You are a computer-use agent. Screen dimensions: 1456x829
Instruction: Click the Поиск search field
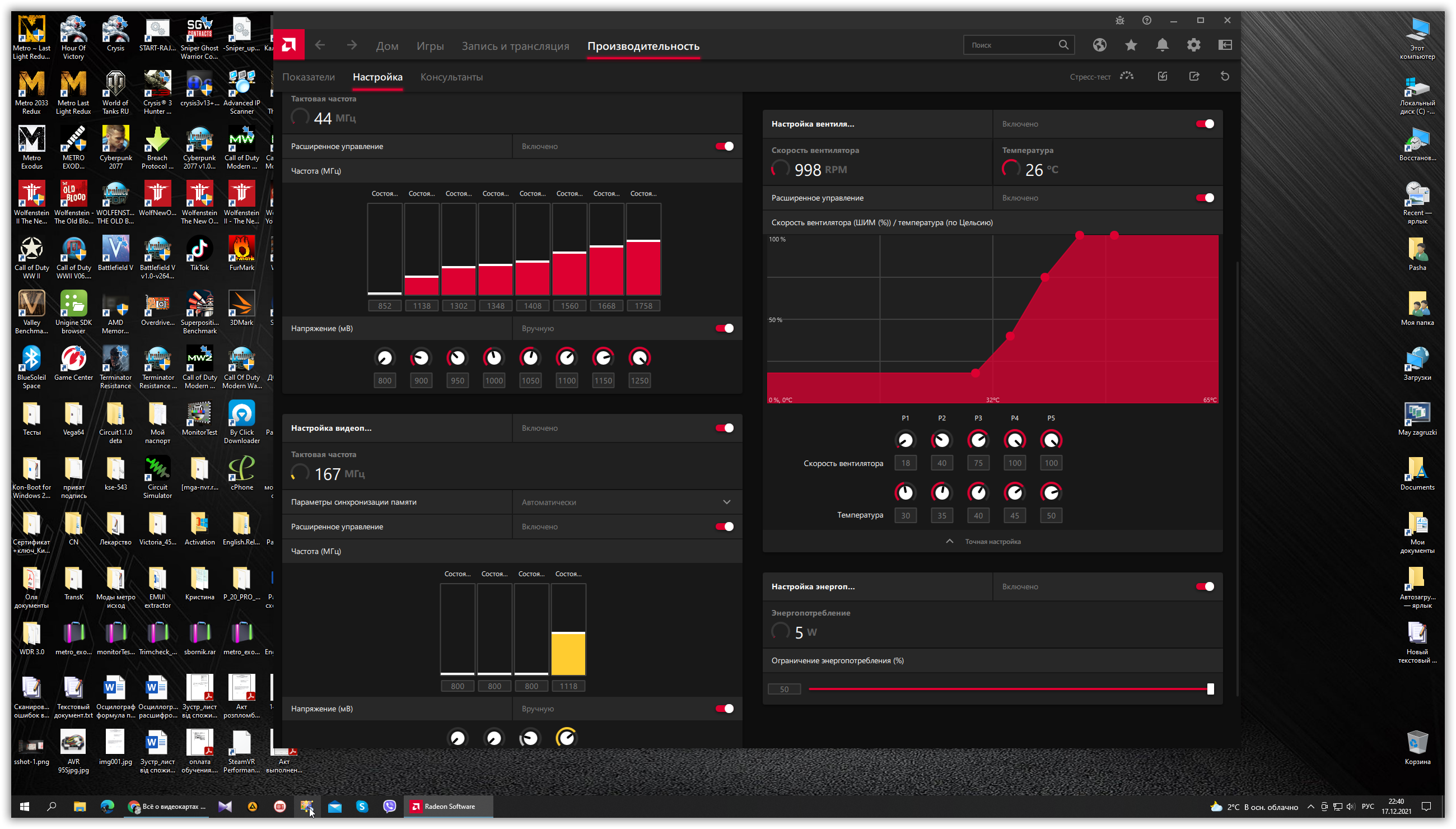[1010, 45]
